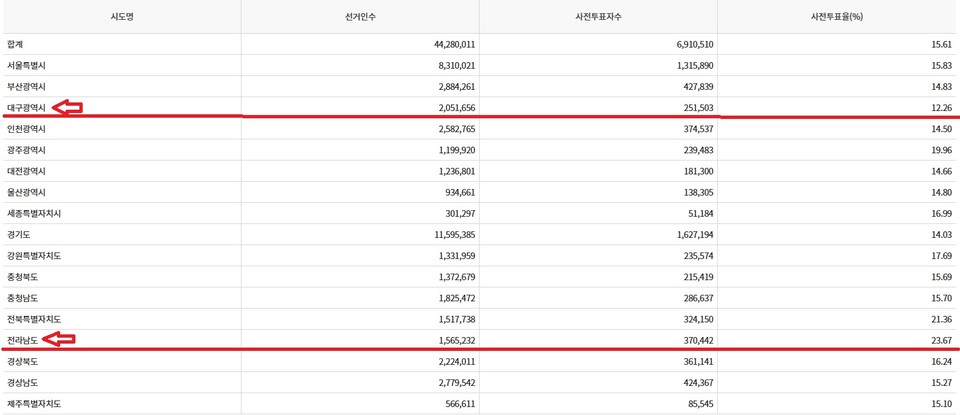This screenshot has height=415, width=960.
Task: Select the 대구광역시 row label
Action: click(26, 108)
